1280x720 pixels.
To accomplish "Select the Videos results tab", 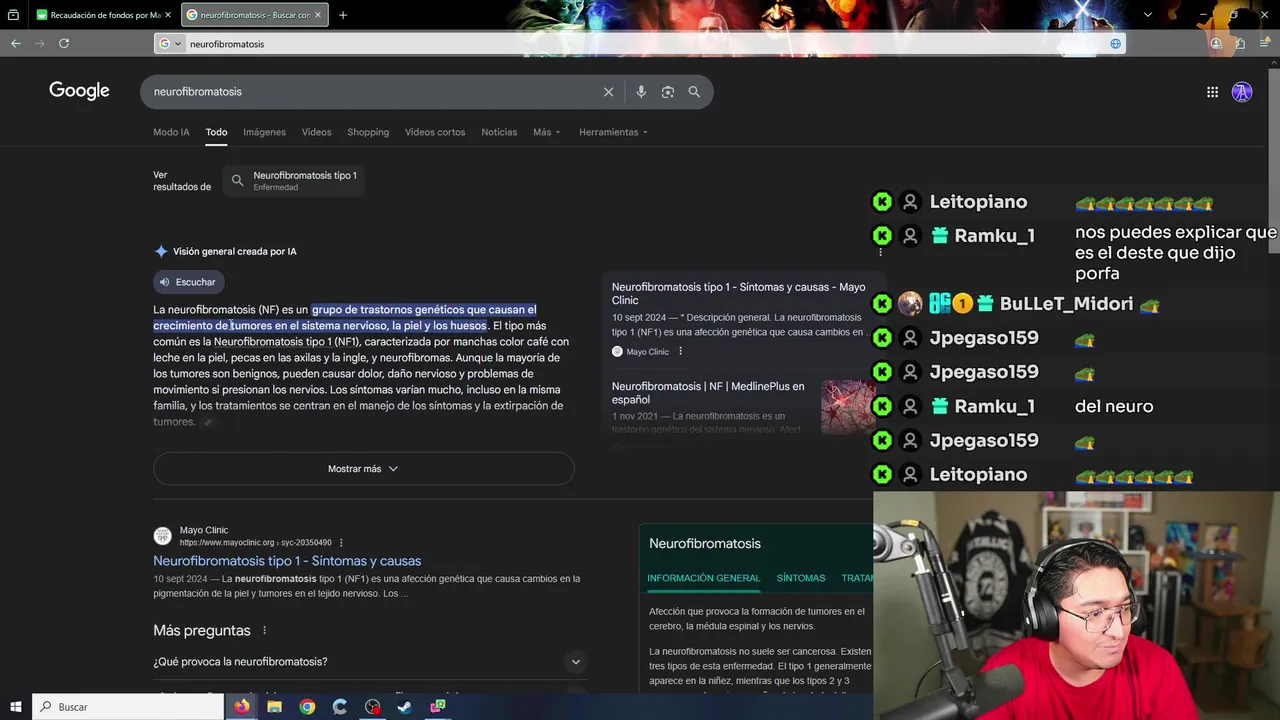I will click(x=316, y=132).
